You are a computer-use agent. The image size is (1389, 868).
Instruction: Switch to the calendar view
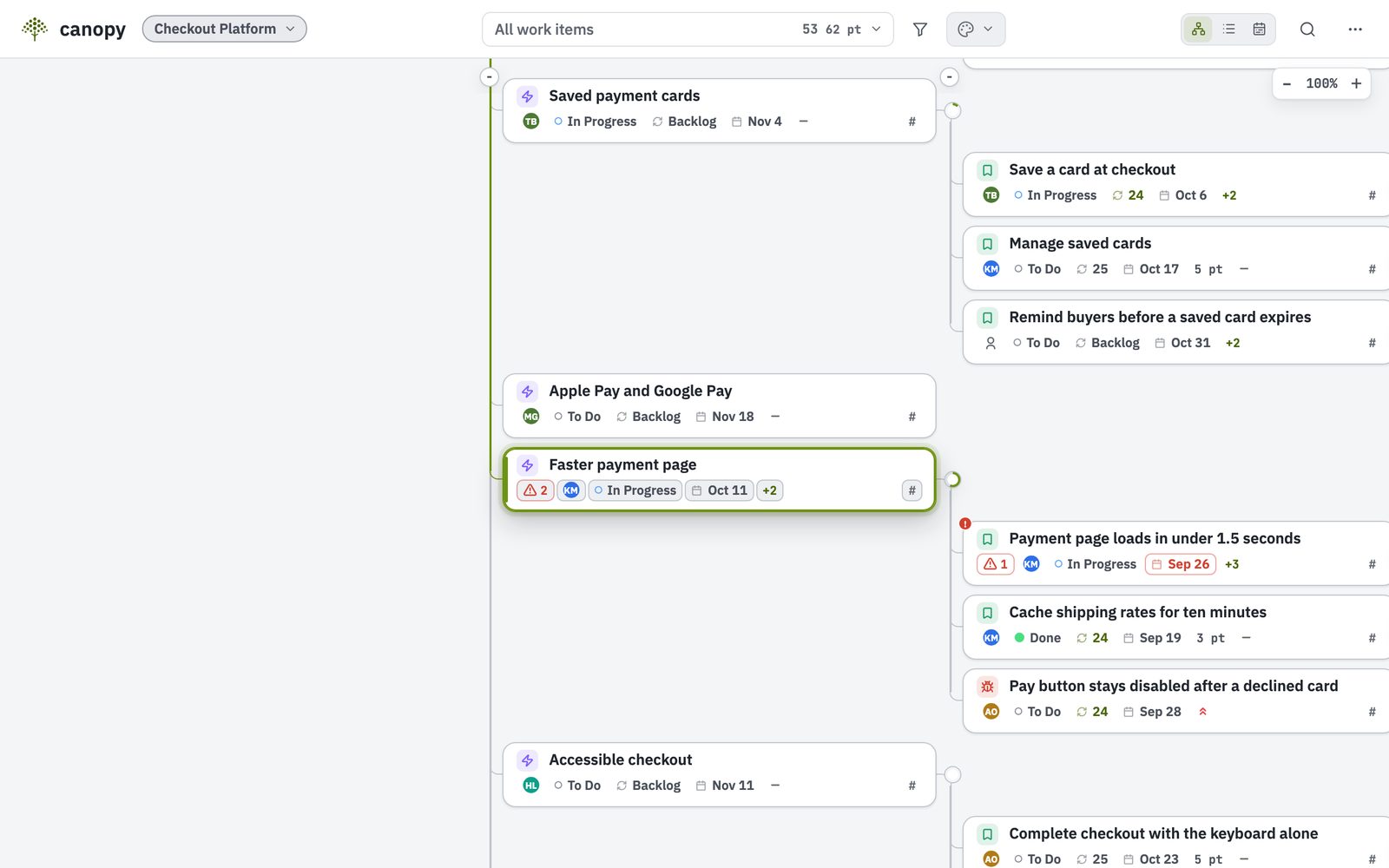click(x=1259, y=30)
